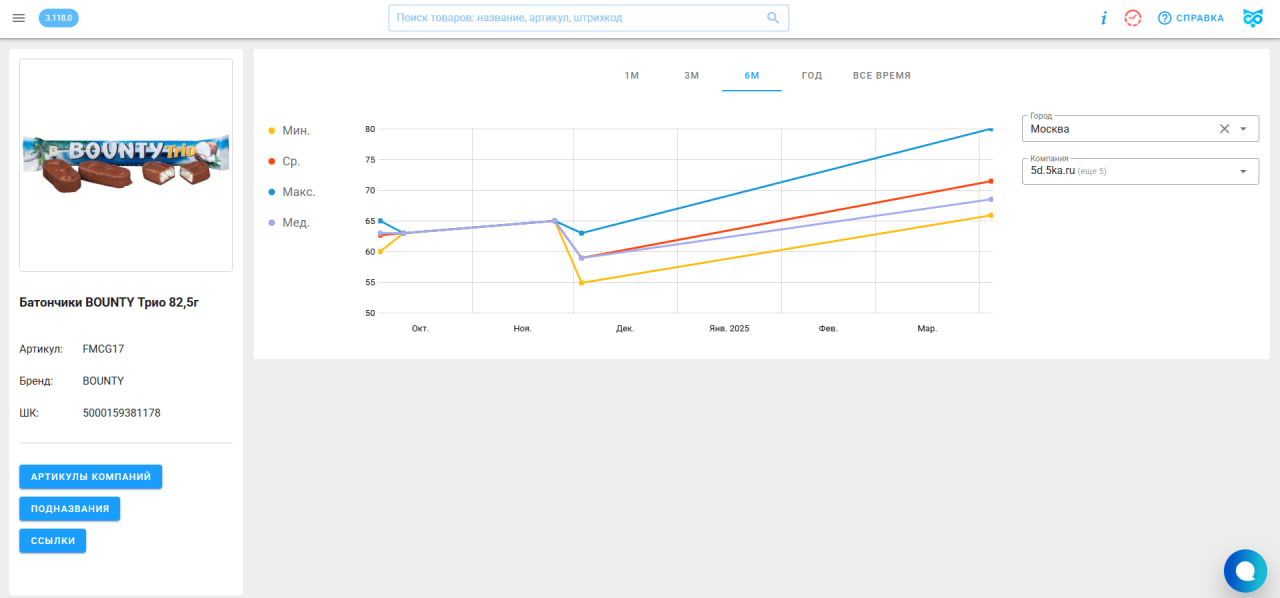Toggle the Макс. series in legend
This screenshot has width=1280, height=598.
[x=292, y=192]
